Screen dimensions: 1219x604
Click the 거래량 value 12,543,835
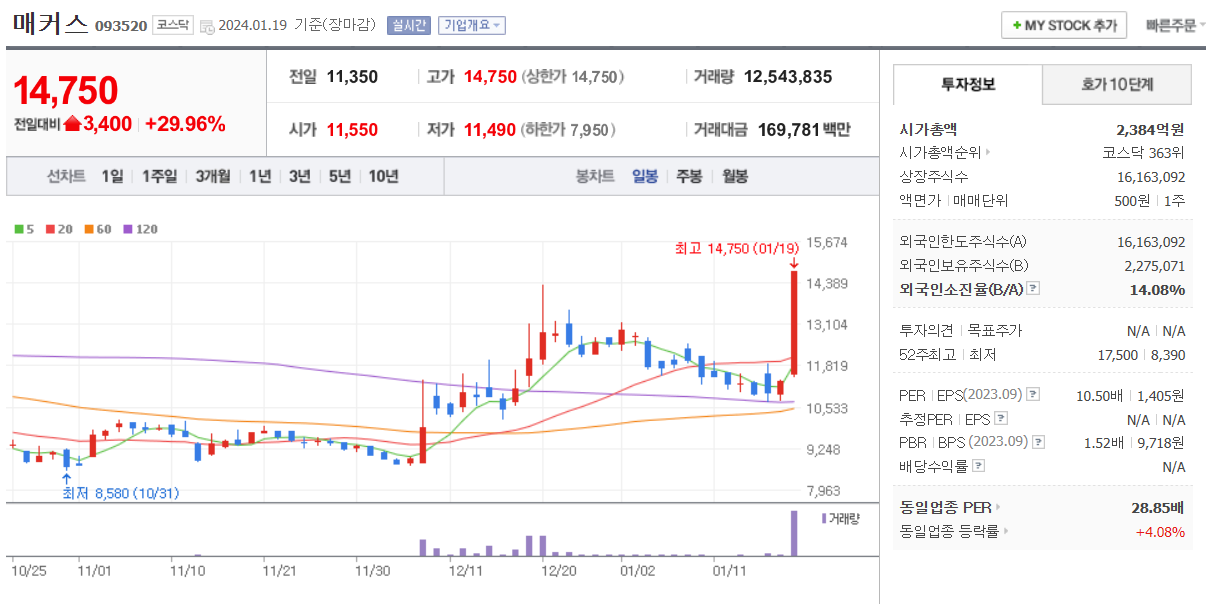click(x=788, y=77)
